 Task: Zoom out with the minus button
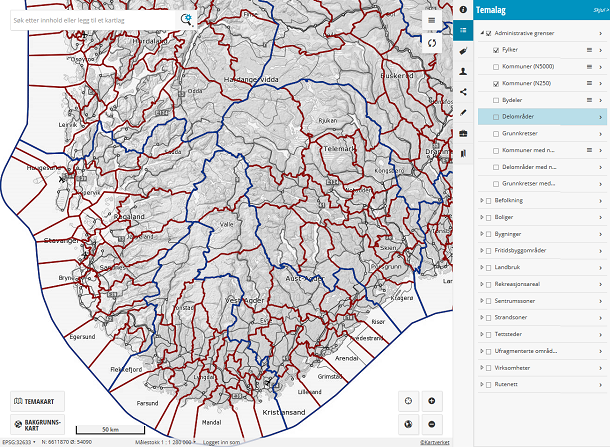coord(431,424)
